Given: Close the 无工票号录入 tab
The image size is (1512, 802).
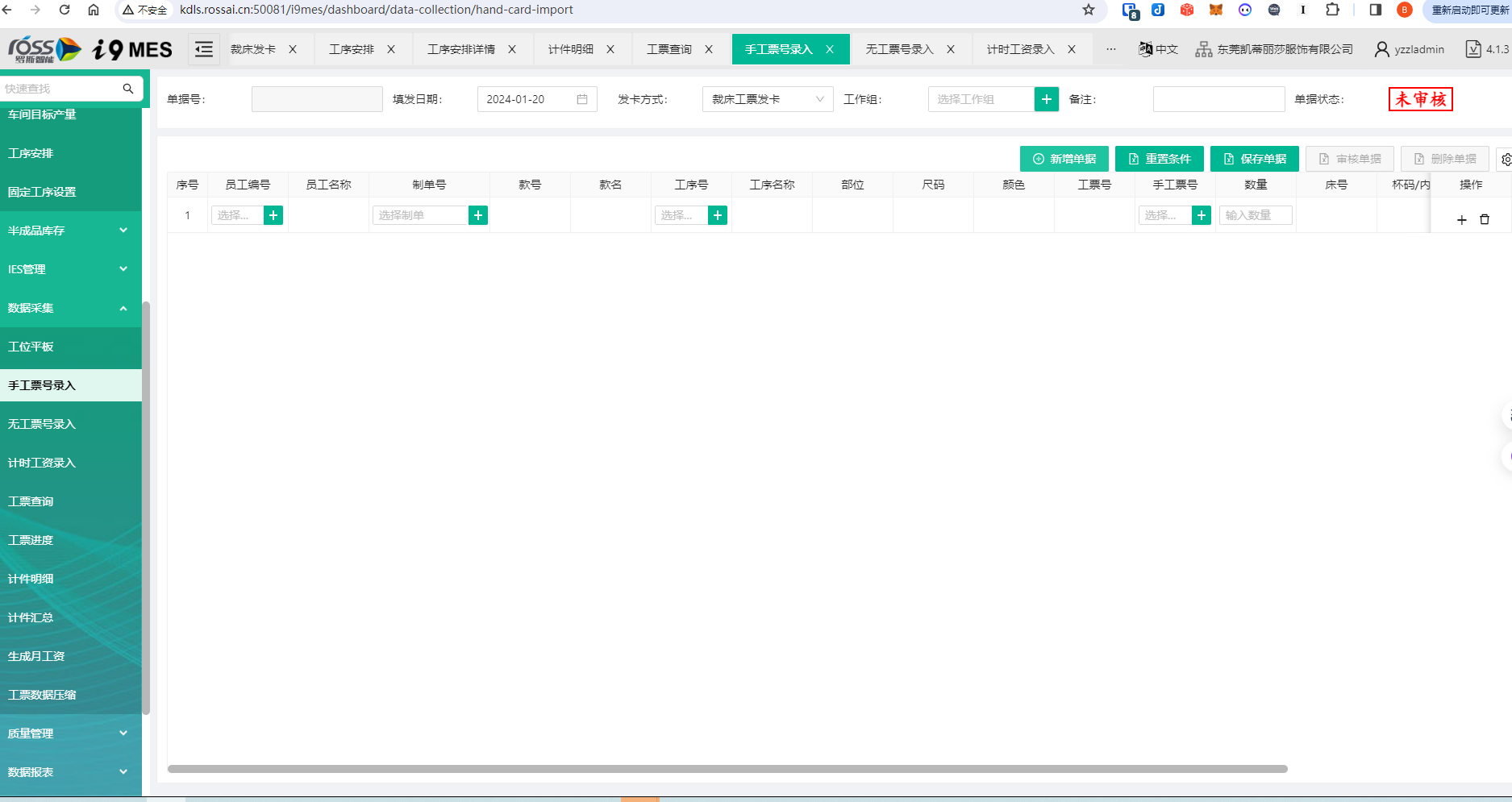Looking at the screenshot, I should (x=951, y=49).
